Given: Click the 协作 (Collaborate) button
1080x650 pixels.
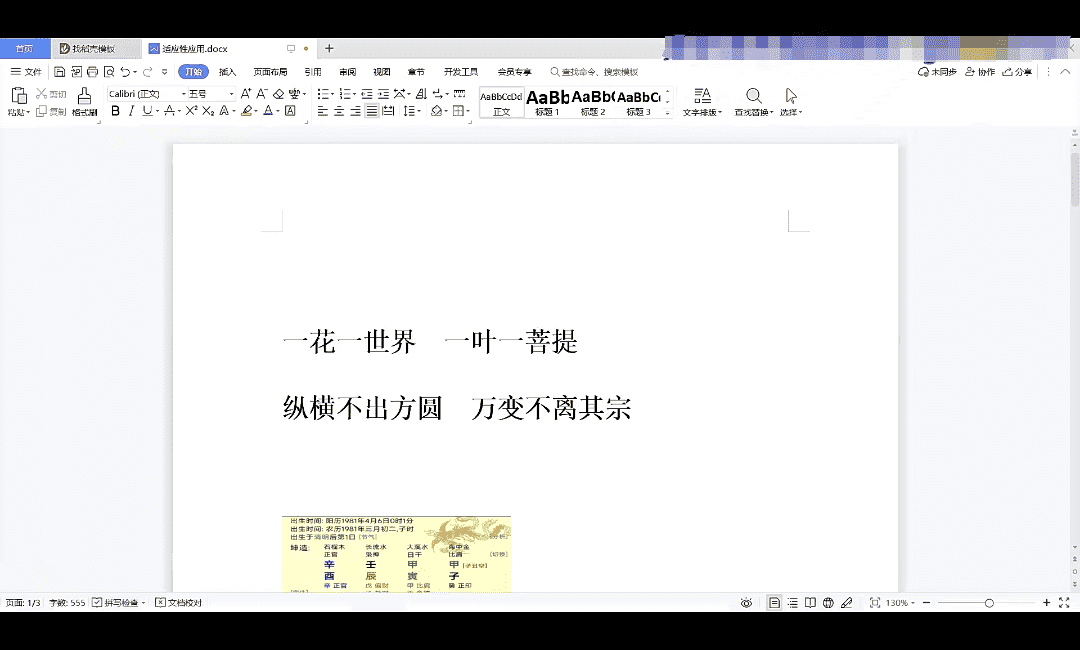Looking at the screenshot, I should tap(981, 72).
